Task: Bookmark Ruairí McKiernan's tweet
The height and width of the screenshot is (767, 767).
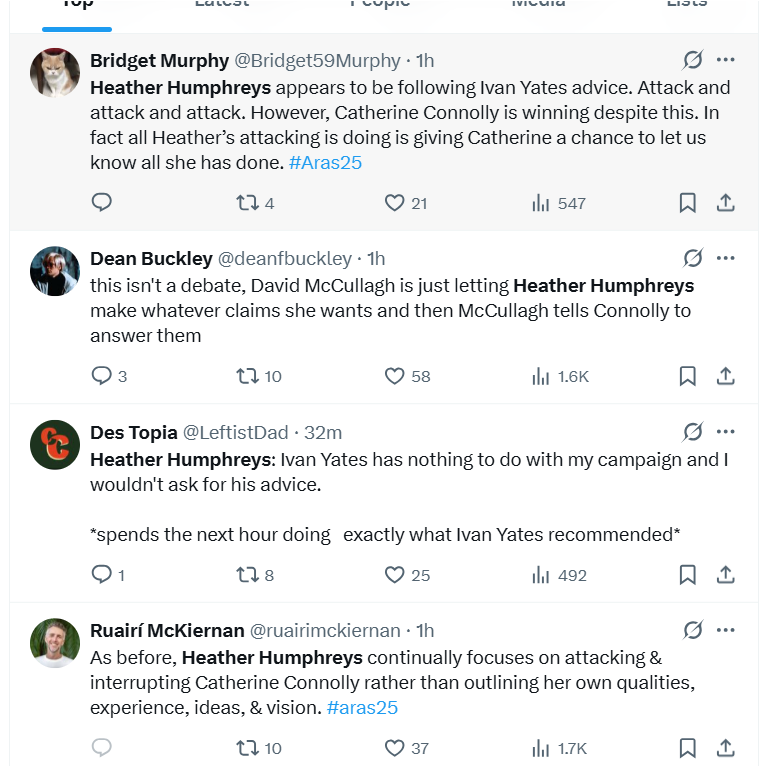Action: pyautogui.click(x=688, y=748)
